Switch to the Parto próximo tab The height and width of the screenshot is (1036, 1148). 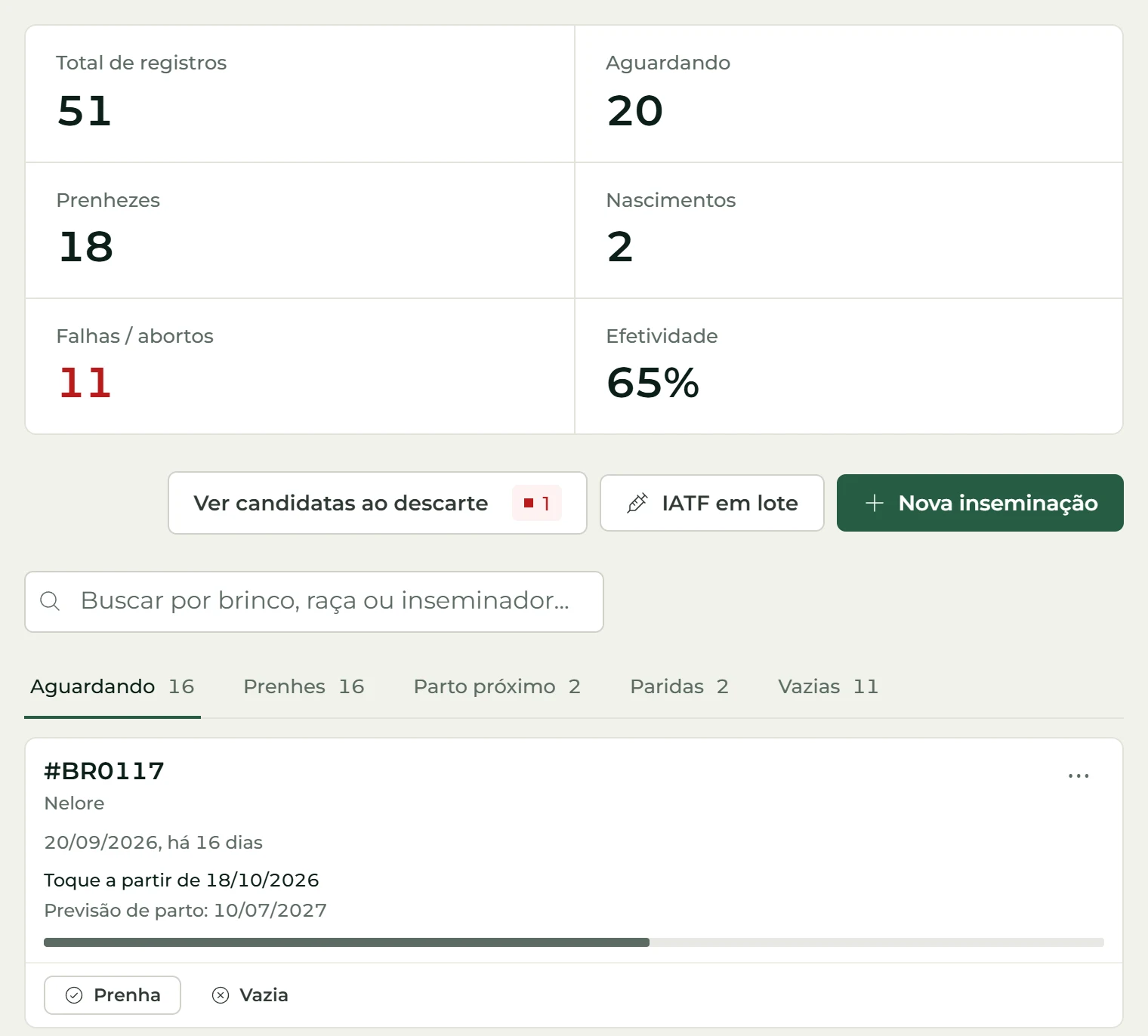point(497,686)
